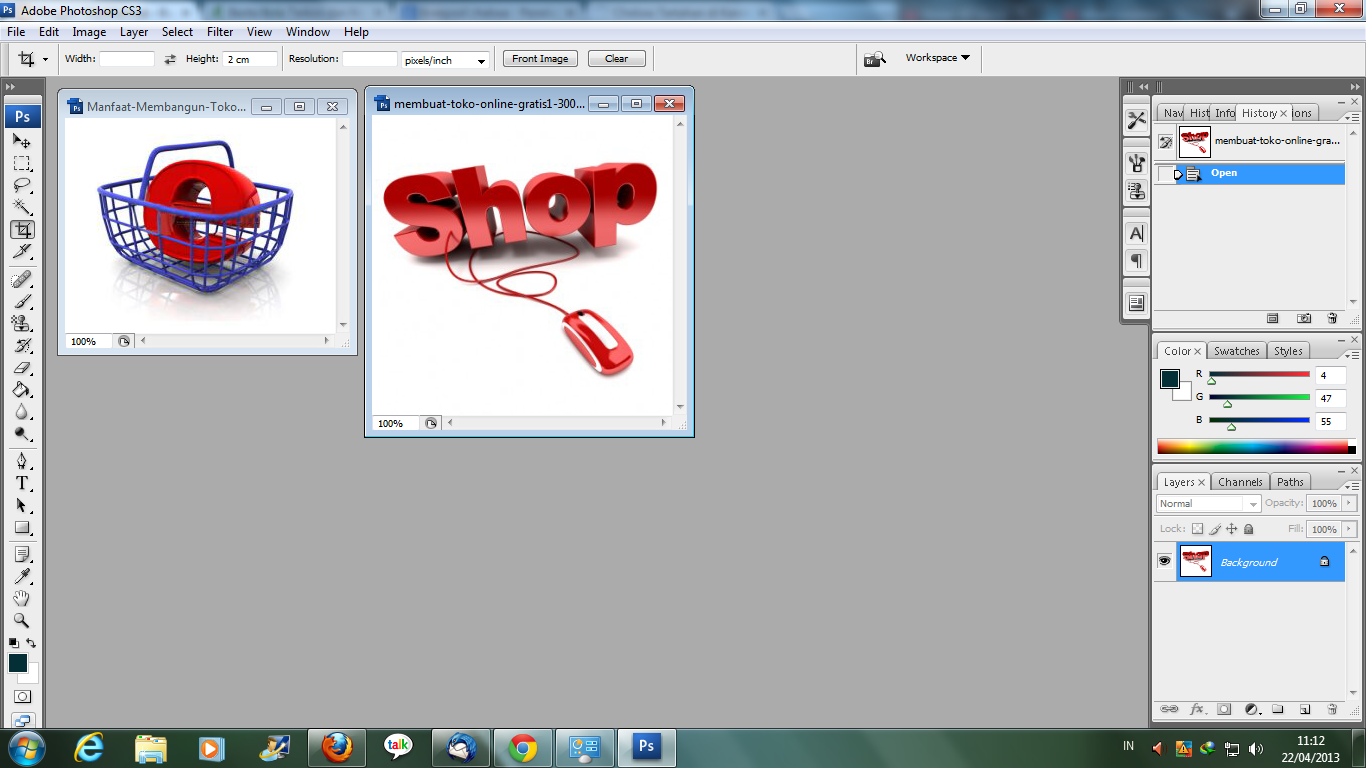Open the Tool Presets collapsed panel icon
This screenshot has height=768, width=1366.
(1136, 121)
